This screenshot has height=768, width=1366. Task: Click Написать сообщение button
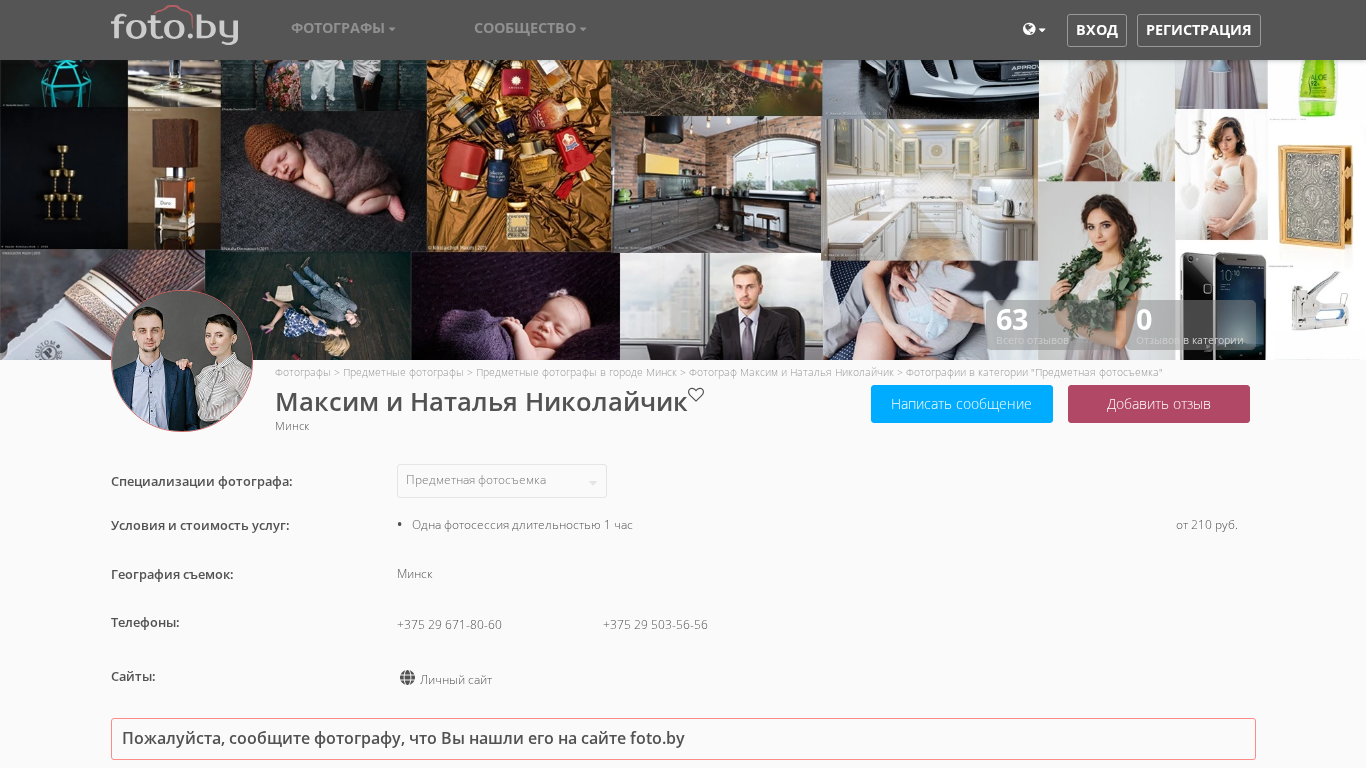961,404
